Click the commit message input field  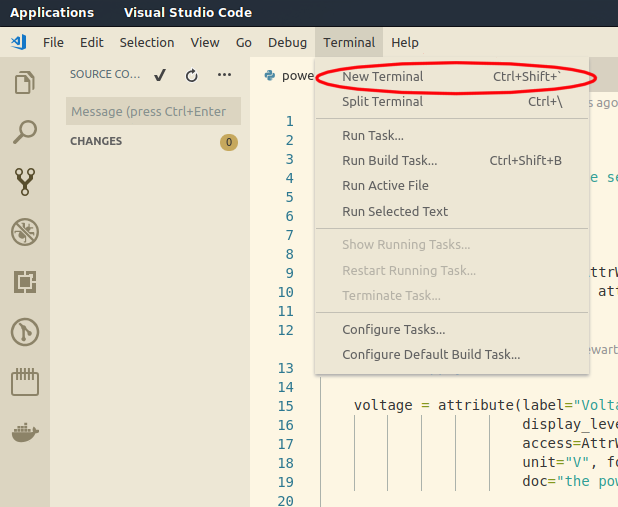[153, 111]
